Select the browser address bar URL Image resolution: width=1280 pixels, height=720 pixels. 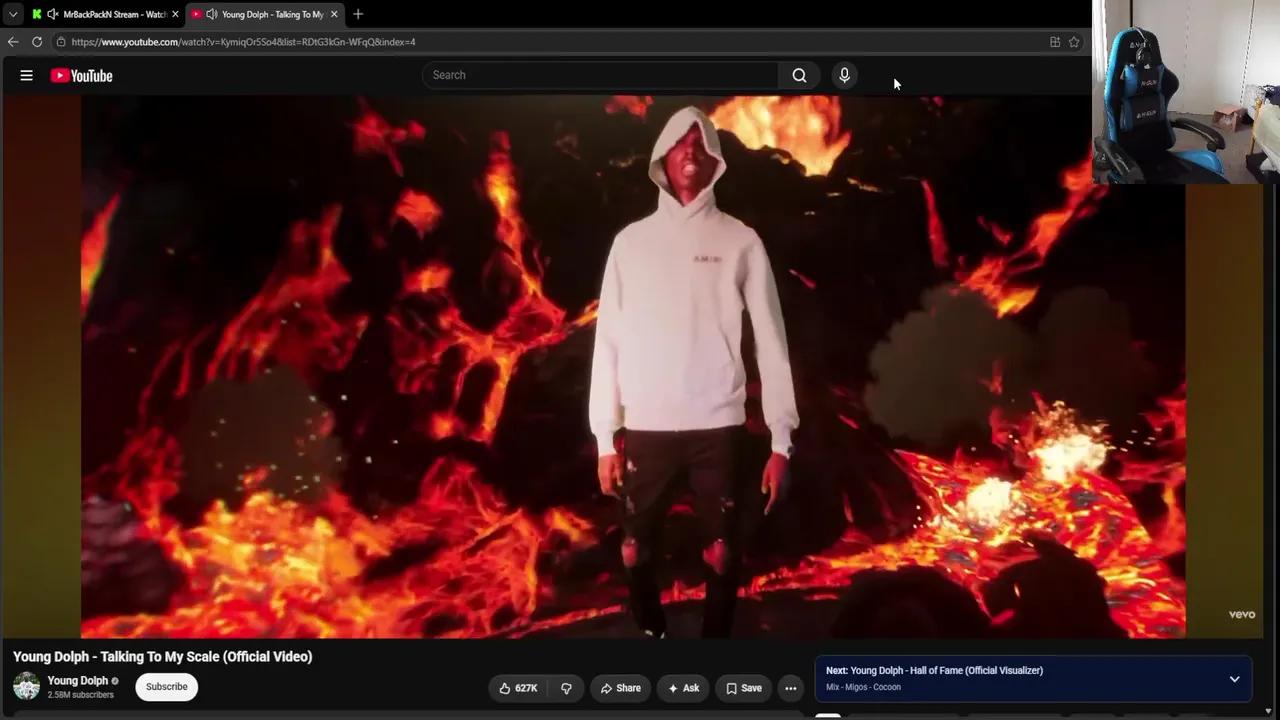click(x=243, y=42)
